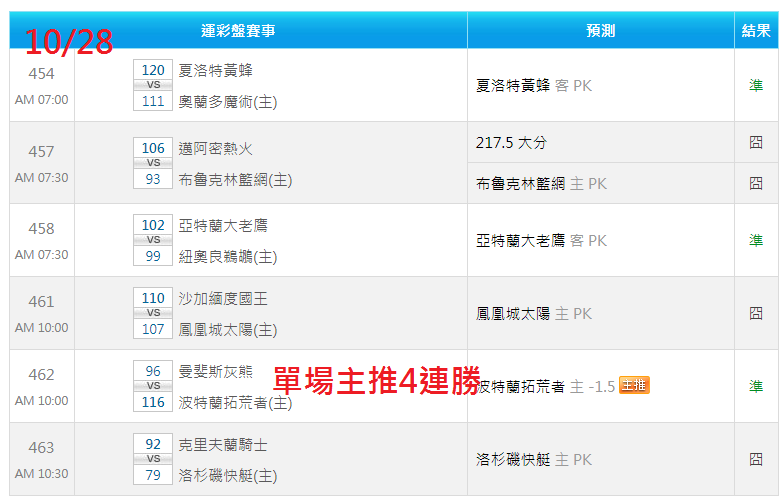Screen dimensions: 784x500
Task: Click 亞特蘭大老鷹 in the matchup column
Action: point(223,226)
